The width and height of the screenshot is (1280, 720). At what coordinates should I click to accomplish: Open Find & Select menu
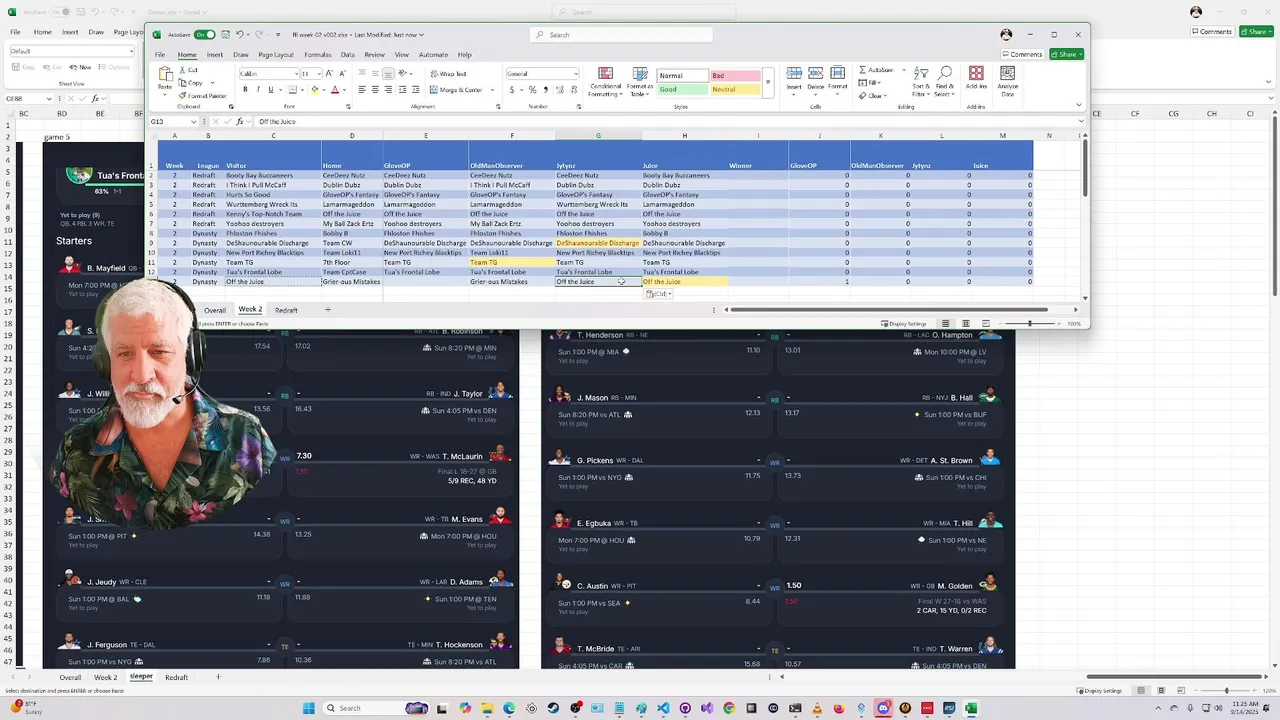945,81
